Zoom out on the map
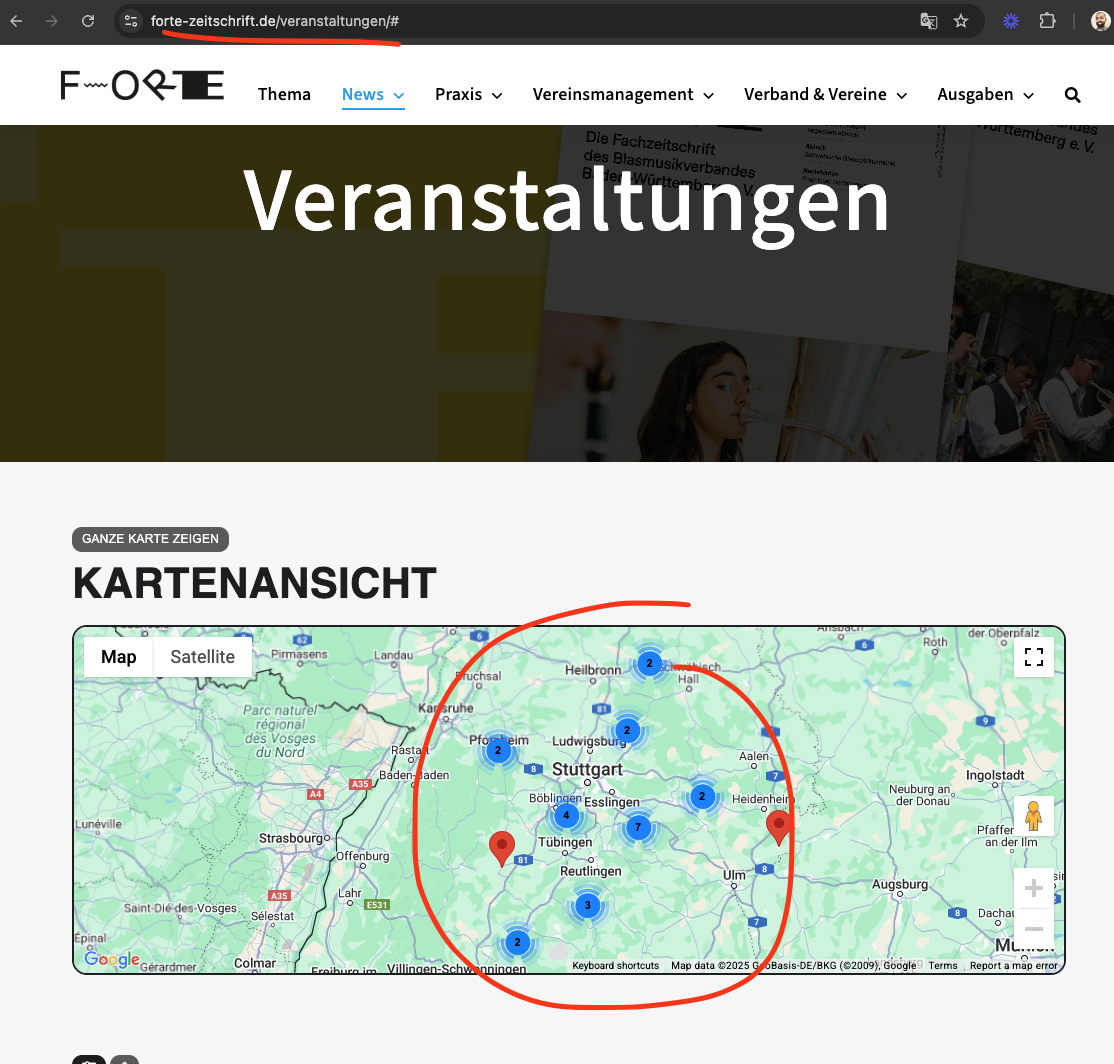Viewport: 1114px width, 1064px height. 1034,928
